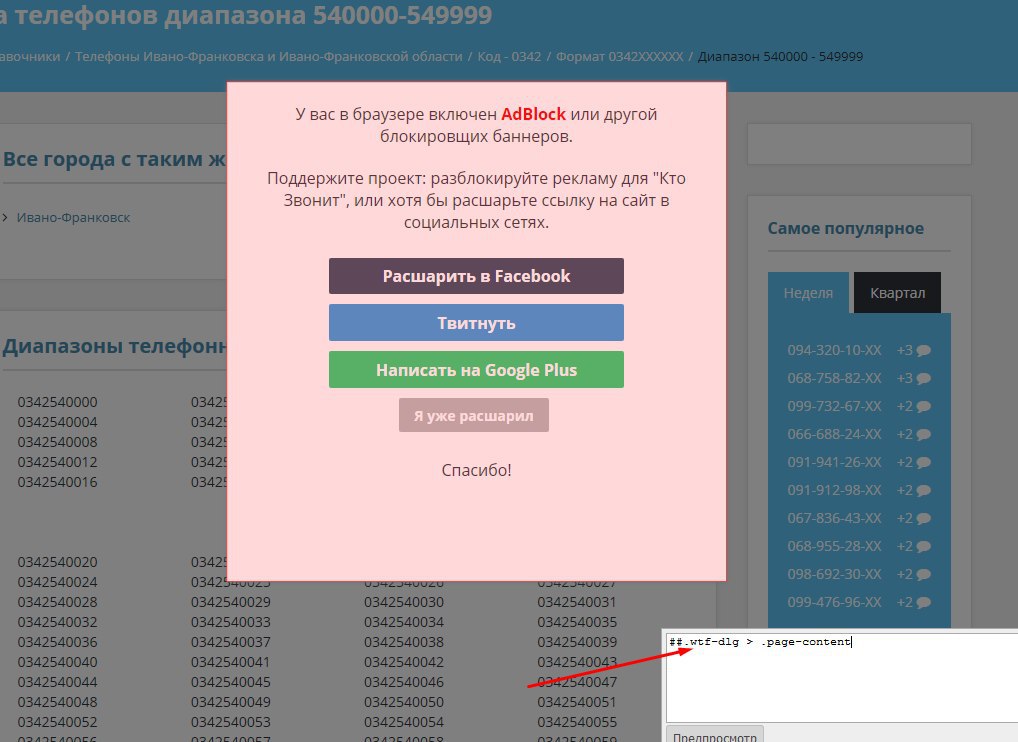Open popular number 099-732-67-XX
The width and height of the screenshot is (1018, 742).
[834, 406]
